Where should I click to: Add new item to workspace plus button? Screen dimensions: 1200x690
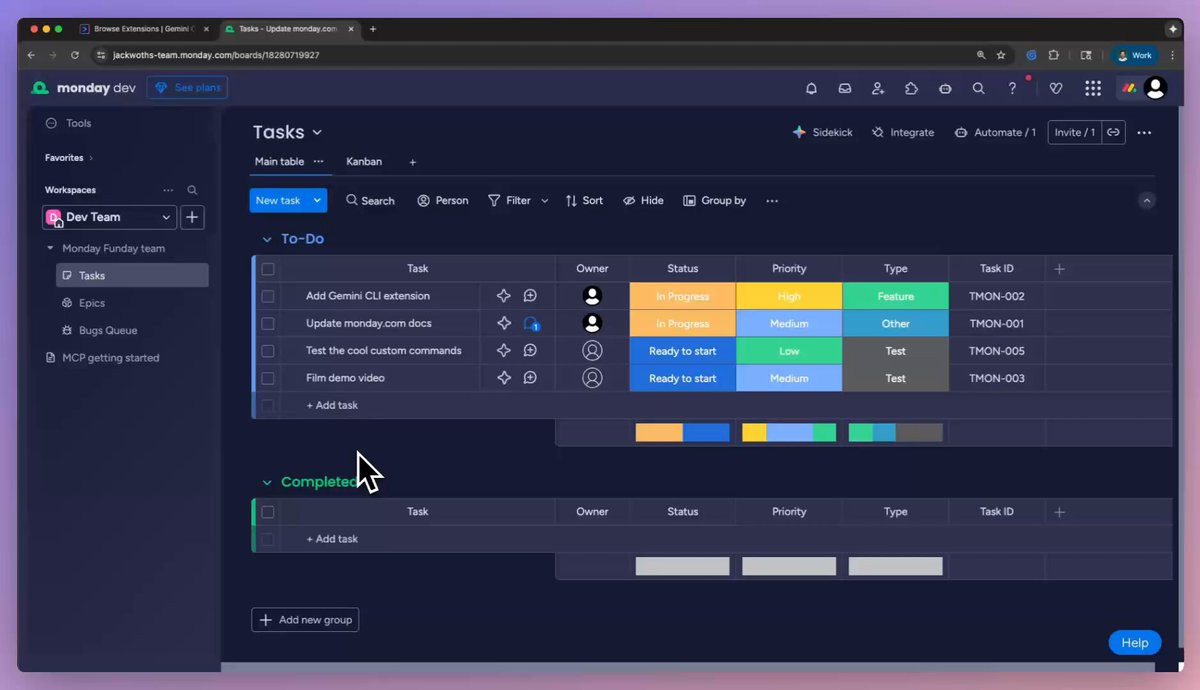[x=192, y=217]
